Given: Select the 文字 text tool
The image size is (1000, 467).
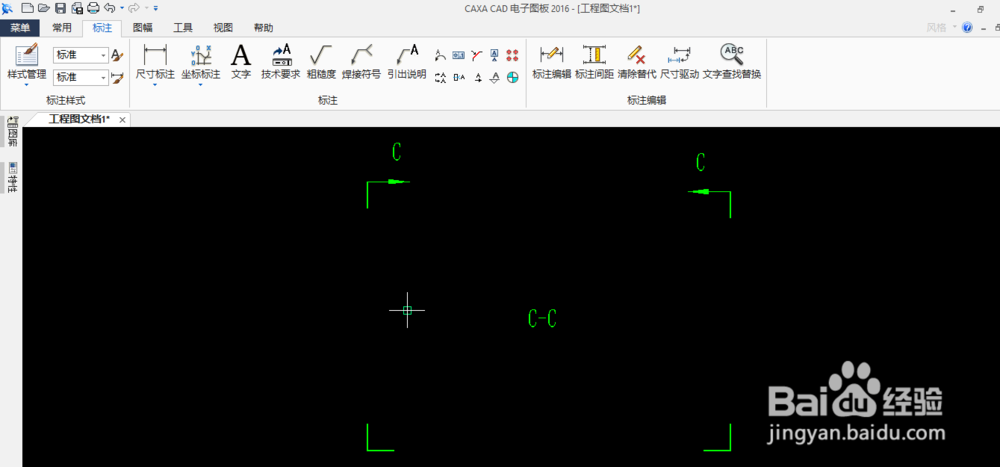Looking at the screenshot, I should point(240,62).
